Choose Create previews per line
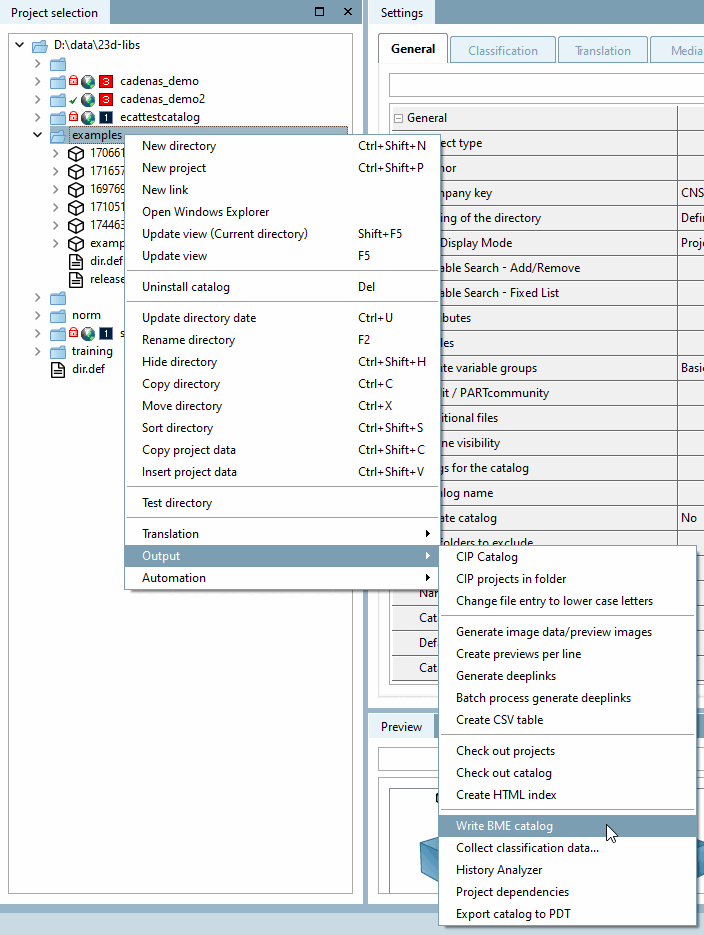This screenshot has width=704, height=935. tap(567, 654)
